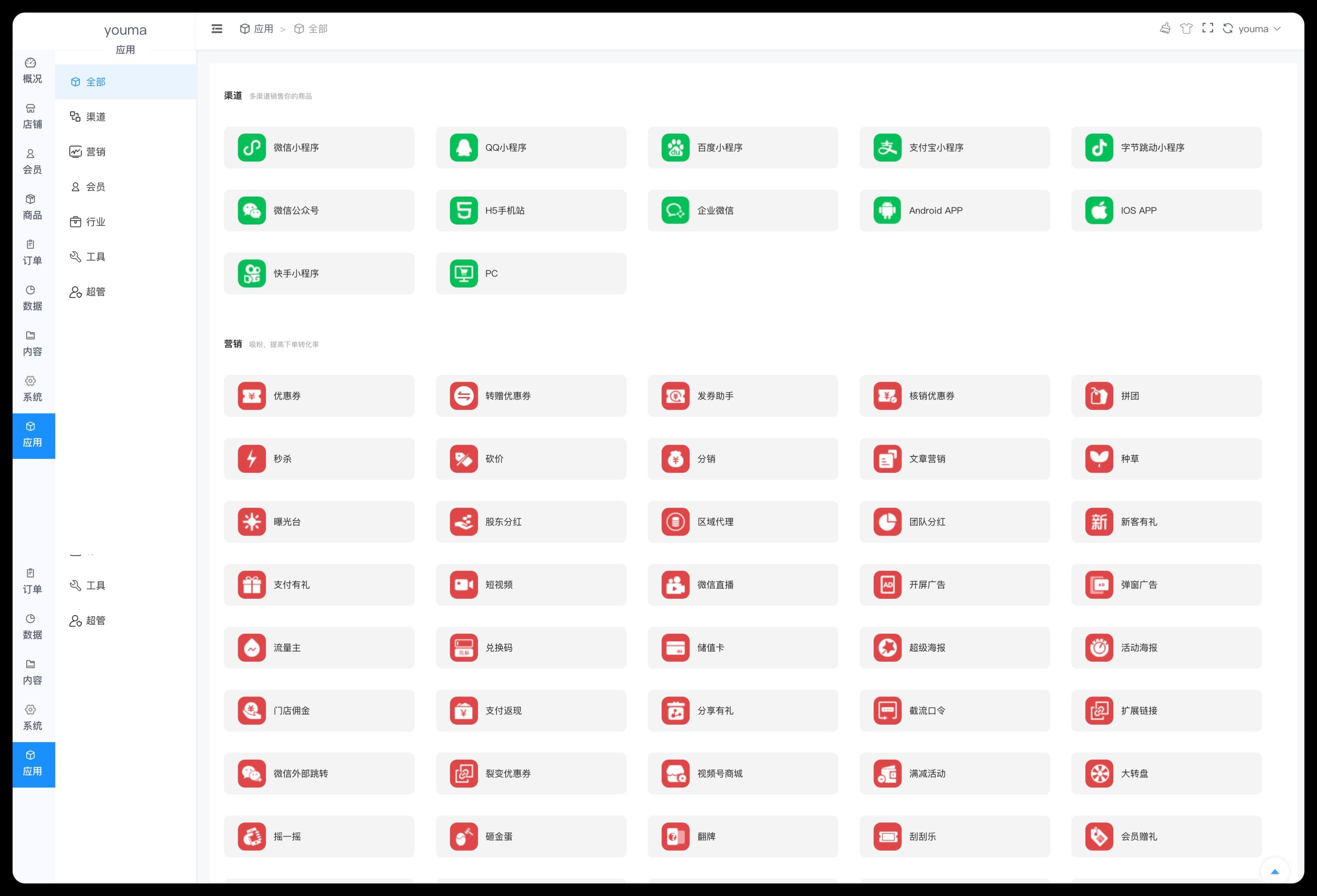Expand the youma user dropdown
Image resolution: width=1317 pixels, height=896 pixels.
pyautogui.click(x=1259, y=29)
